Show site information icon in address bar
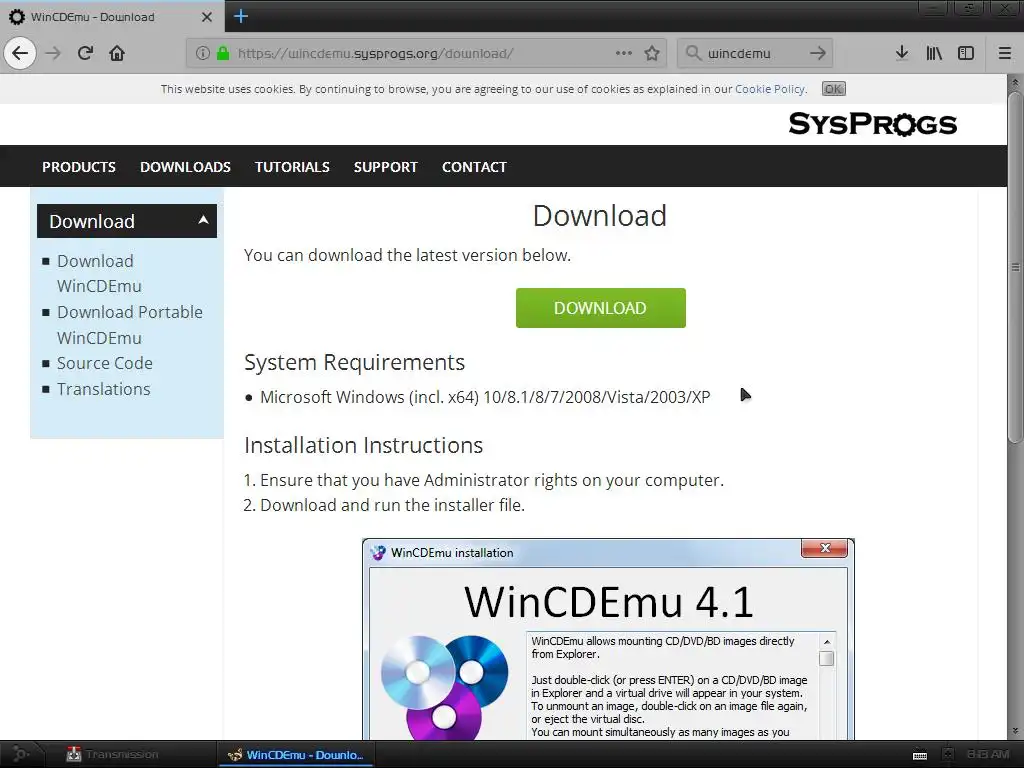The image size is (1024, 768). [x=202, y=53]
